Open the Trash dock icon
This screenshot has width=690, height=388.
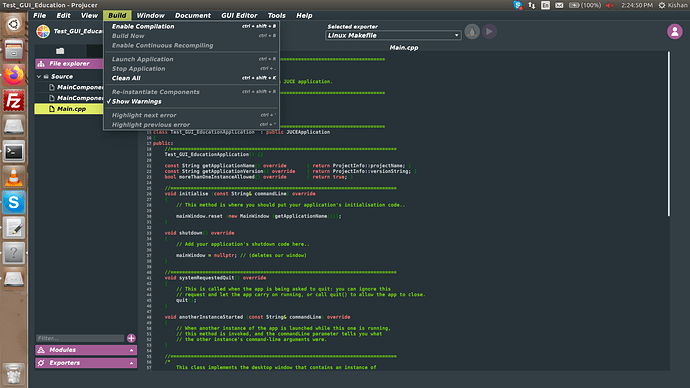coord(14,374)
